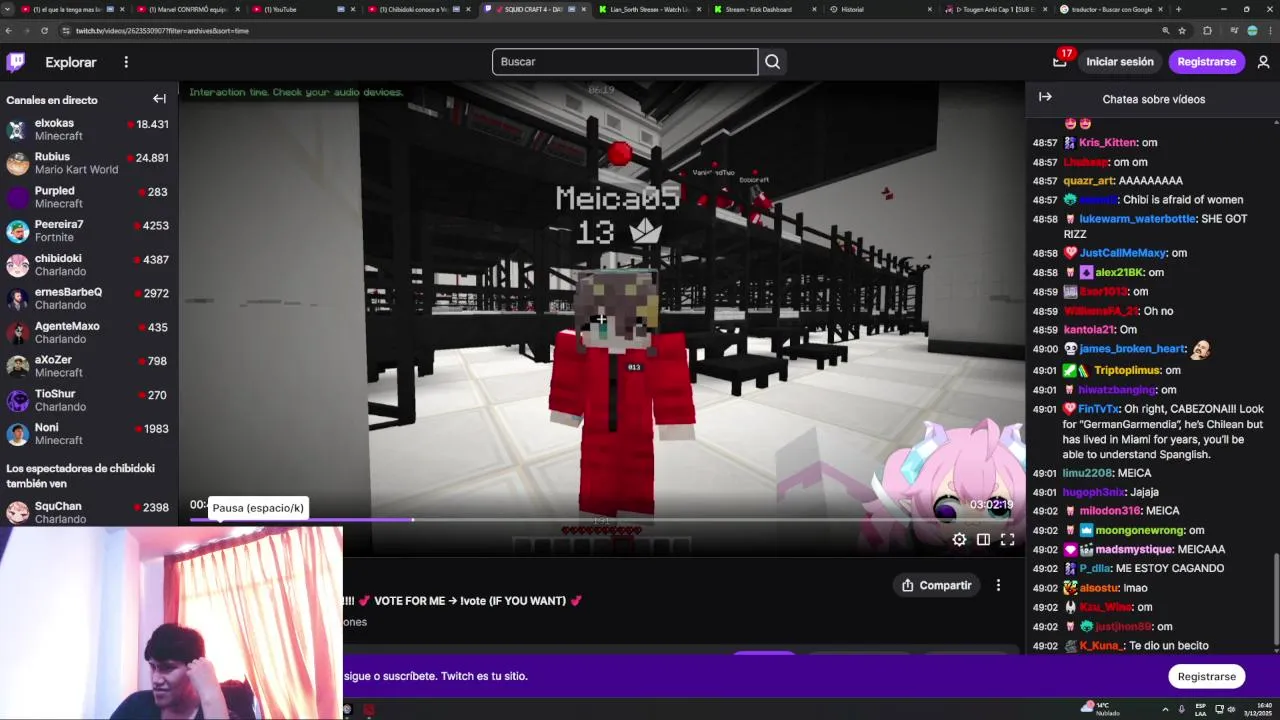
Task: Open Purpled channel avatar
Action: [18, 197]
